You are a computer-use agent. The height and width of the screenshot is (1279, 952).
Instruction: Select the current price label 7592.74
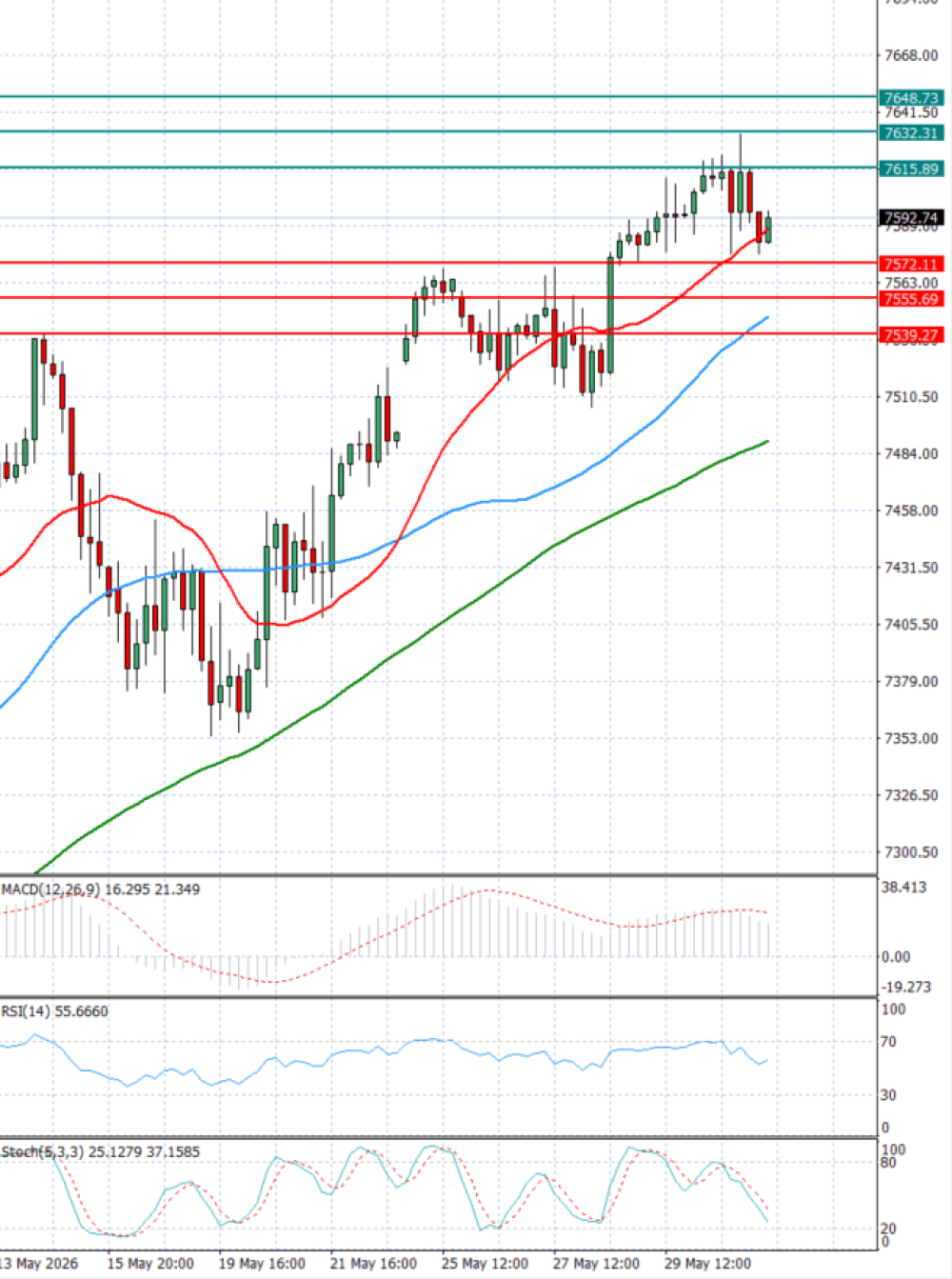pyautogui.click(x=911, y=218)
